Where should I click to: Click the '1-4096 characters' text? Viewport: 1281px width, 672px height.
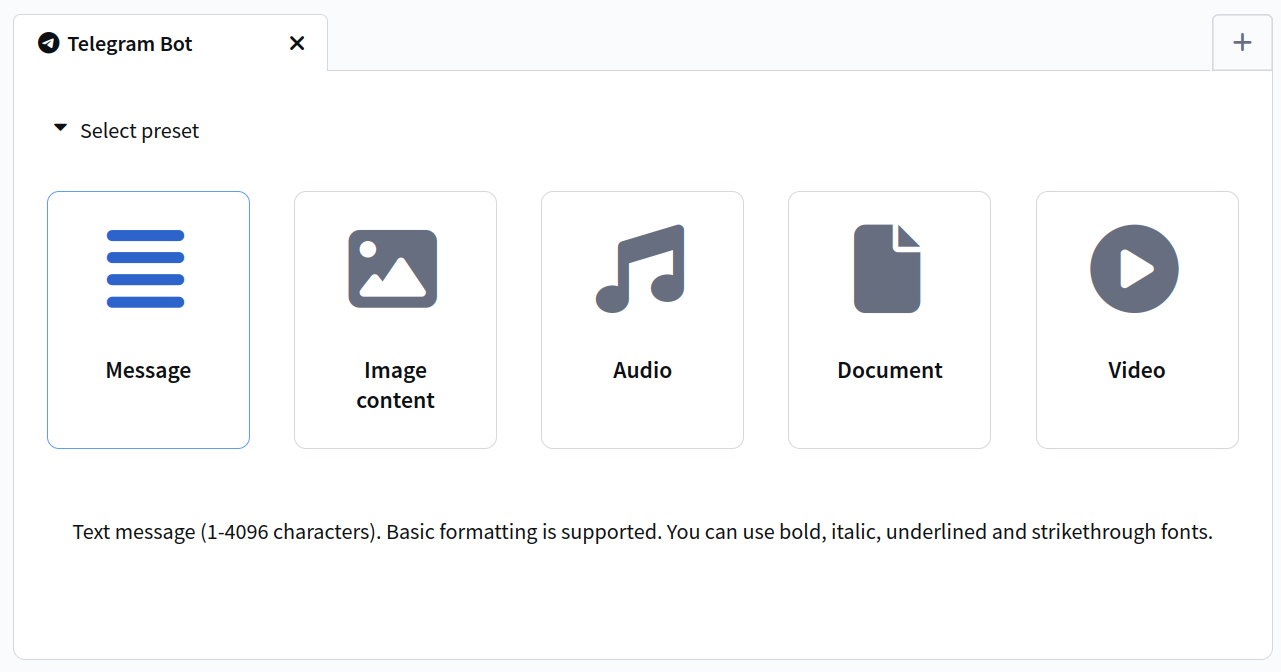click(289, 532)
